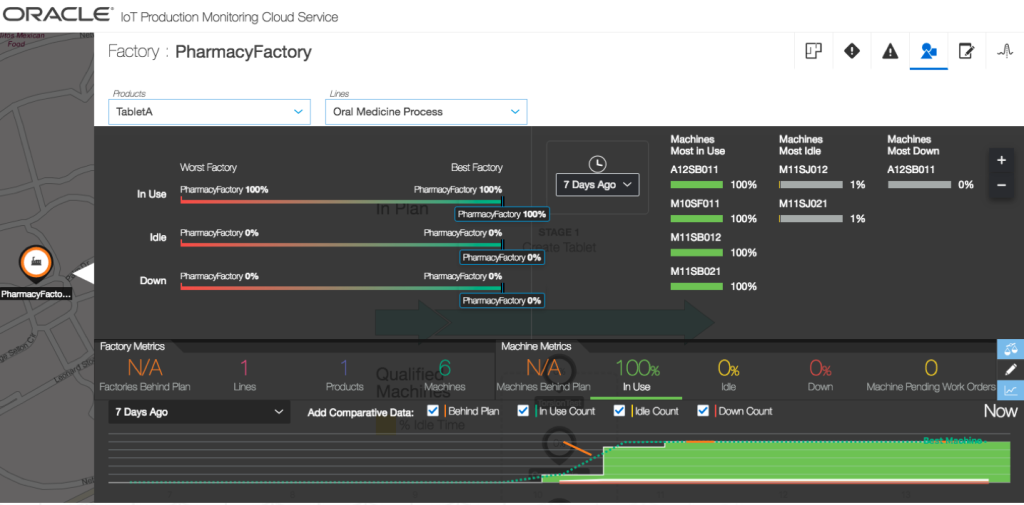
Task: Click the zoom out minus button
Action: (x=1001, y=185)
